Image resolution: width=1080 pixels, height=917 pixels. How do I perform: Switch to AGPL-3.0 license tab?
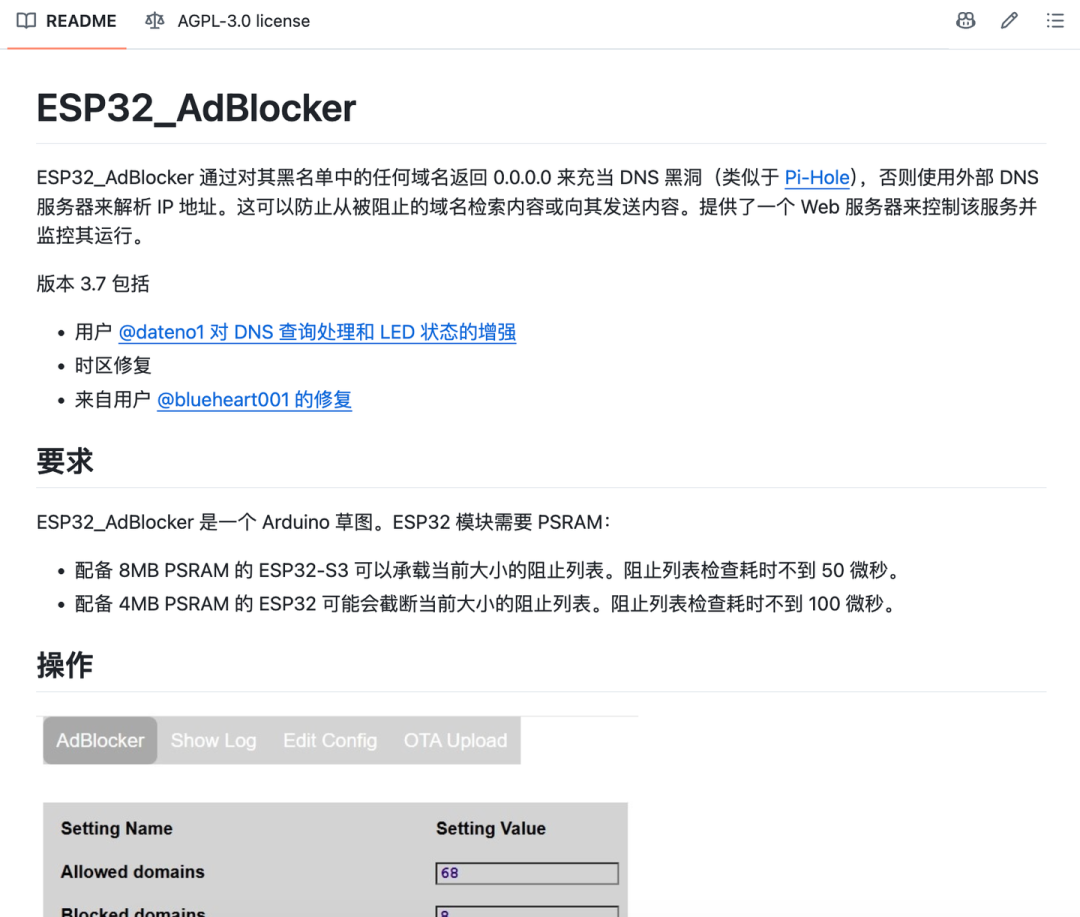coord(227,21)
